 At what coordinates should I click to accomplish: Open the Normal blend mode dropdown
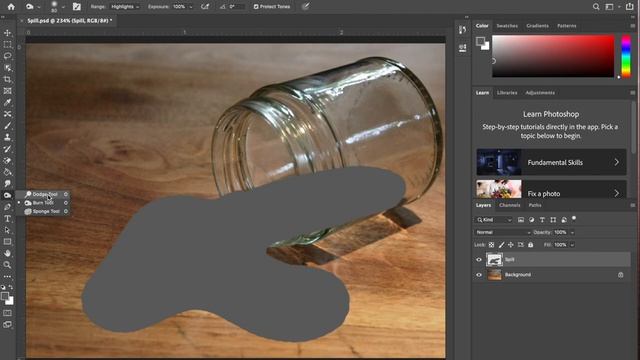503,232
